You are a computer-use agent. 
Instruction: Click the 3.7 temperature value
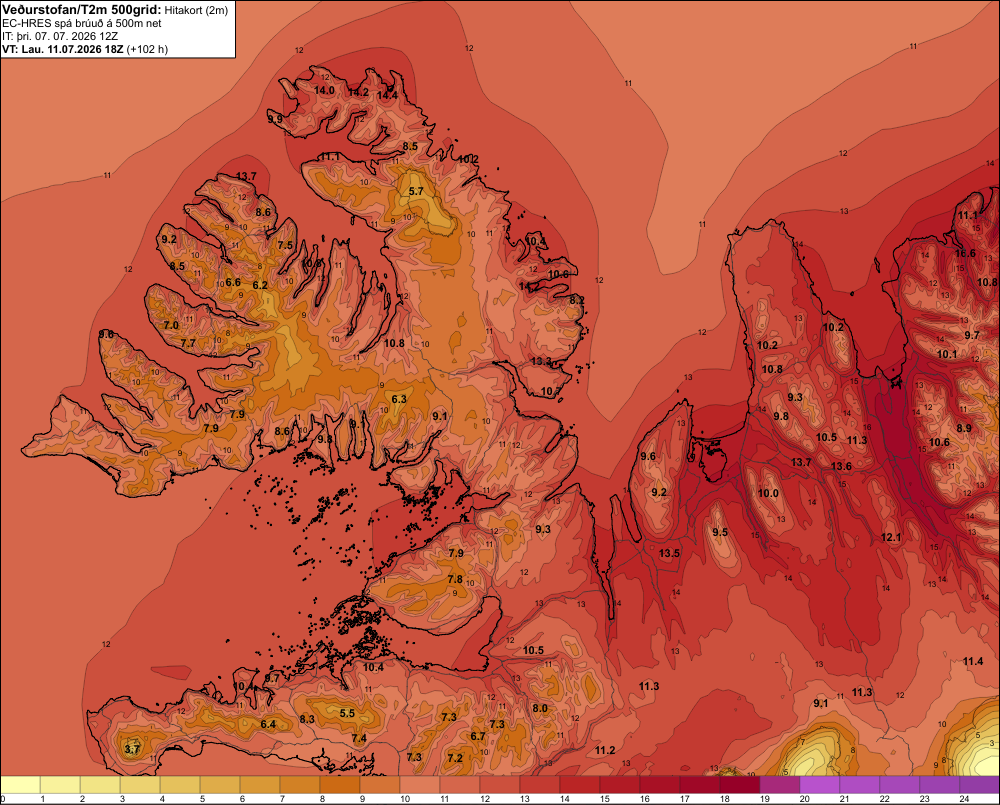pyautogui.click(x=131, y=749)
